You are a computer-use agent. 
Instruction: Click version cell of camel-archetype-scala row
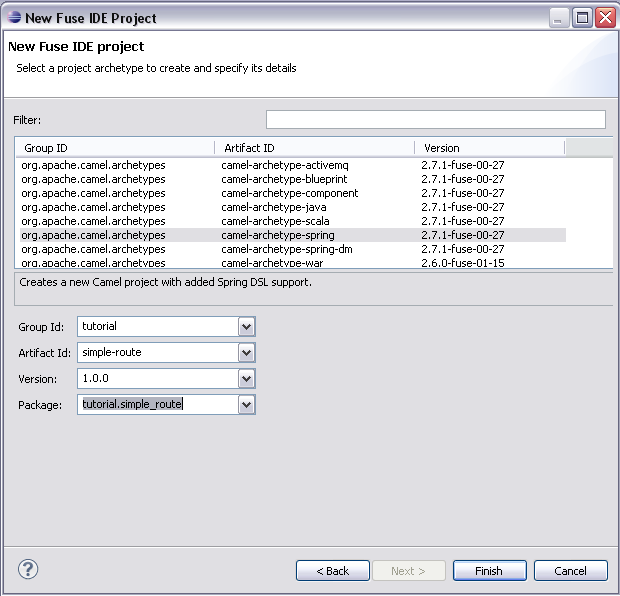click(x=463, y=221)
